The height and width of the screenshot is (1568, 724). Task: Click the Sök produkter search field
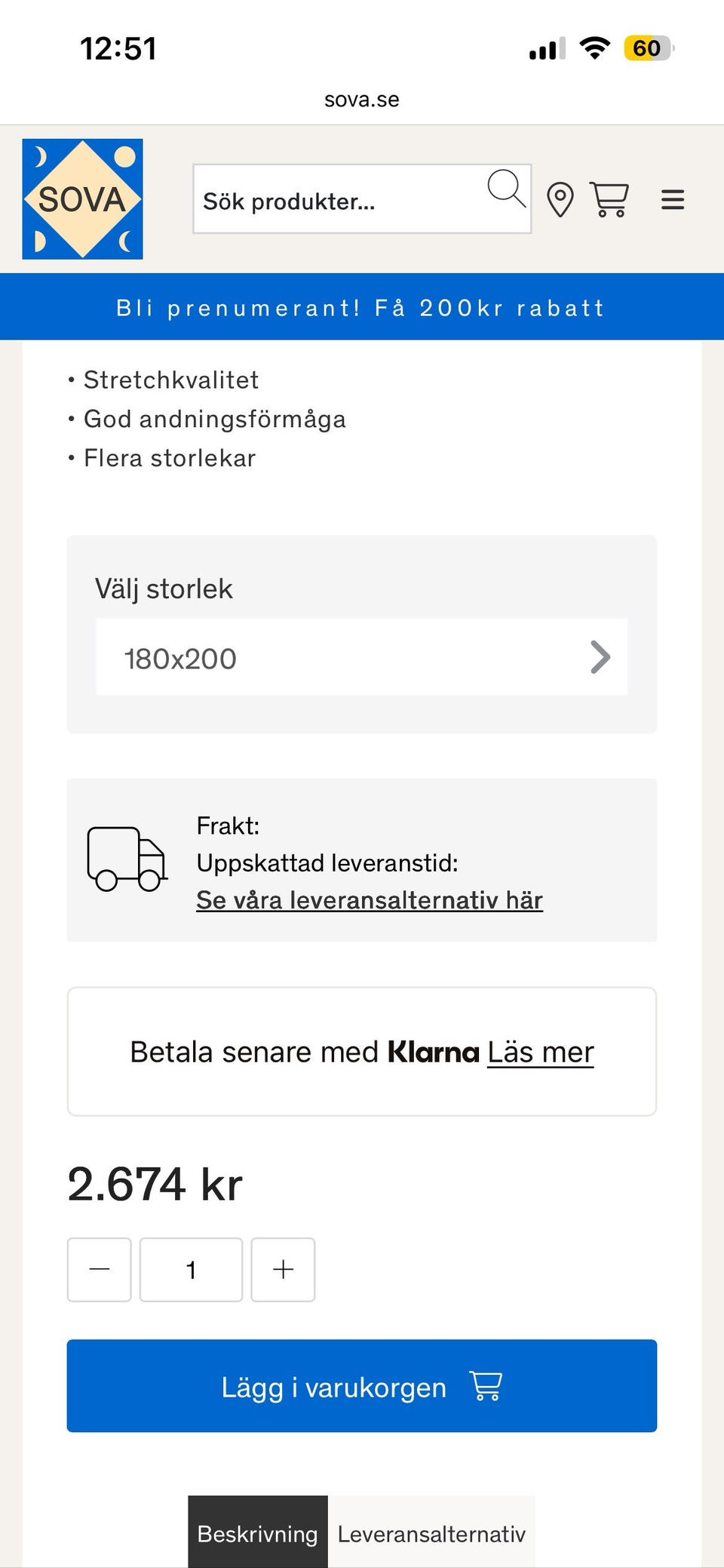pyautogui.click(x=339, y=201)
